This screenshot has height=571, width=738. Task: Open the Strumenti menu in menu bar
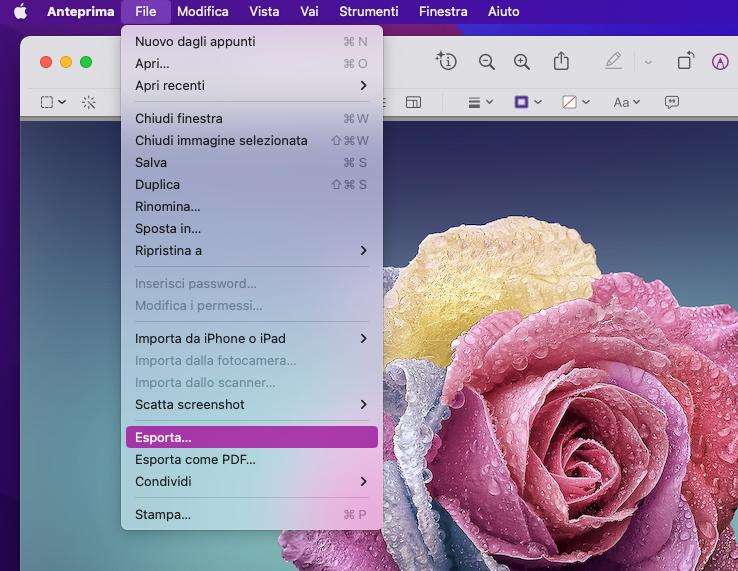[x=368, y=12]
